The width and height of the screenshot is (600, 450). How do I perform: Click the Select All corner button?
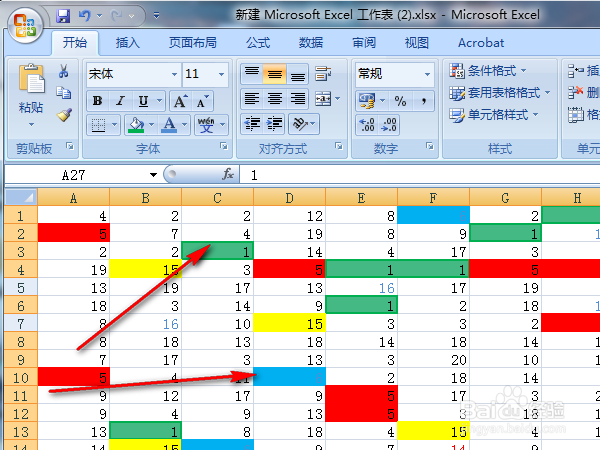coord(21,197)
